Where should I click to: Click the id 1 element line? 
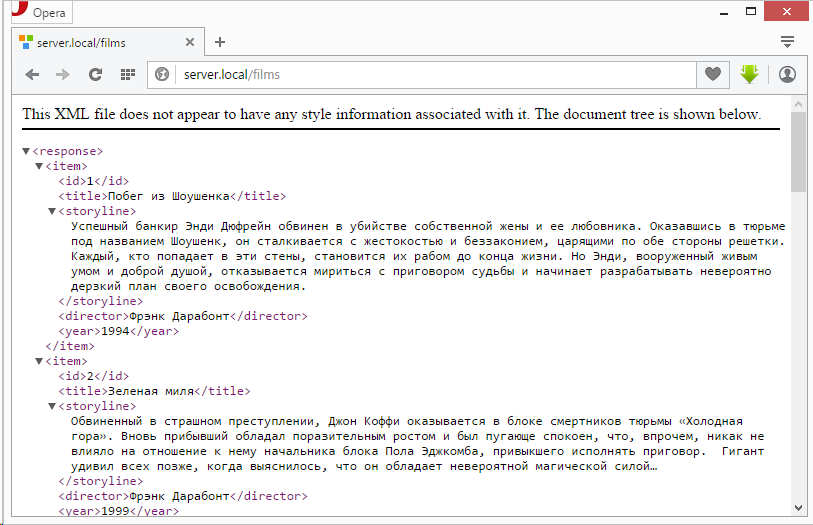pyautogui.click(x=93, y=181)
